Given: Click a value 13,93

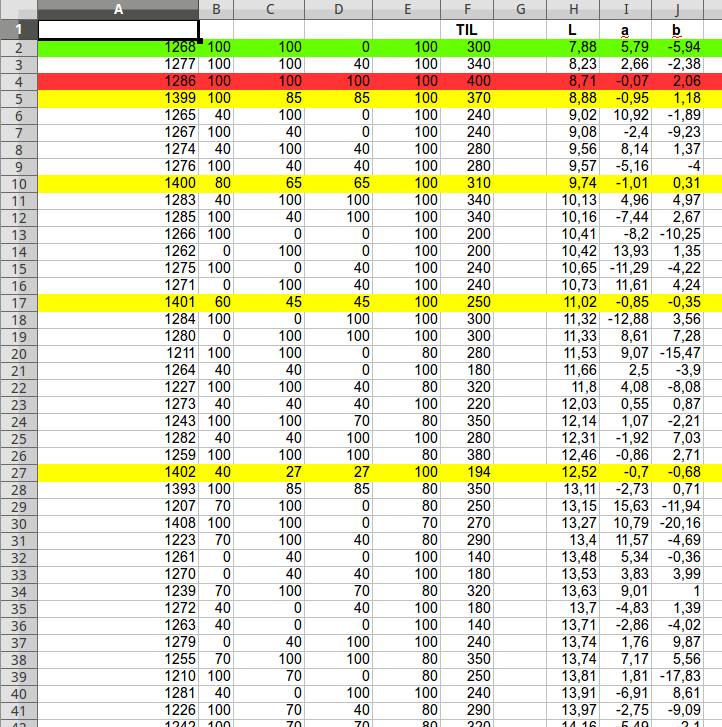Looking at the screenshot, I should pos(626,251).
